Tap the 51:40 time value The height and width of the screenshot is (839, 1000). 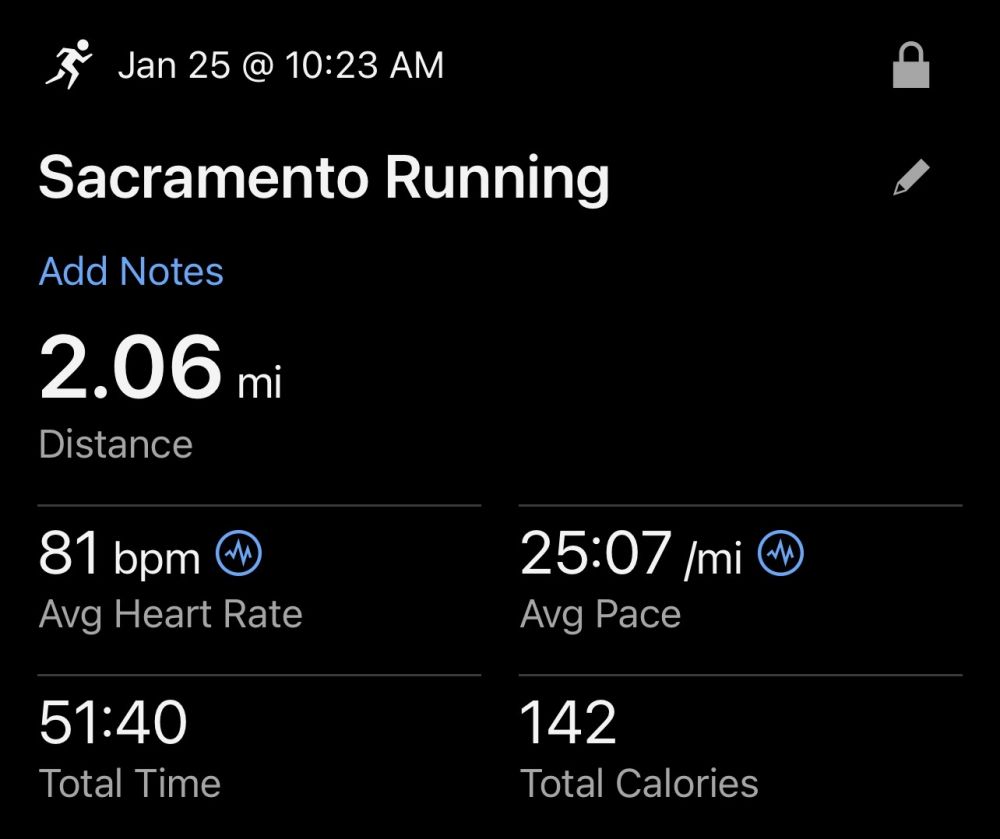(x=113, y=722)
